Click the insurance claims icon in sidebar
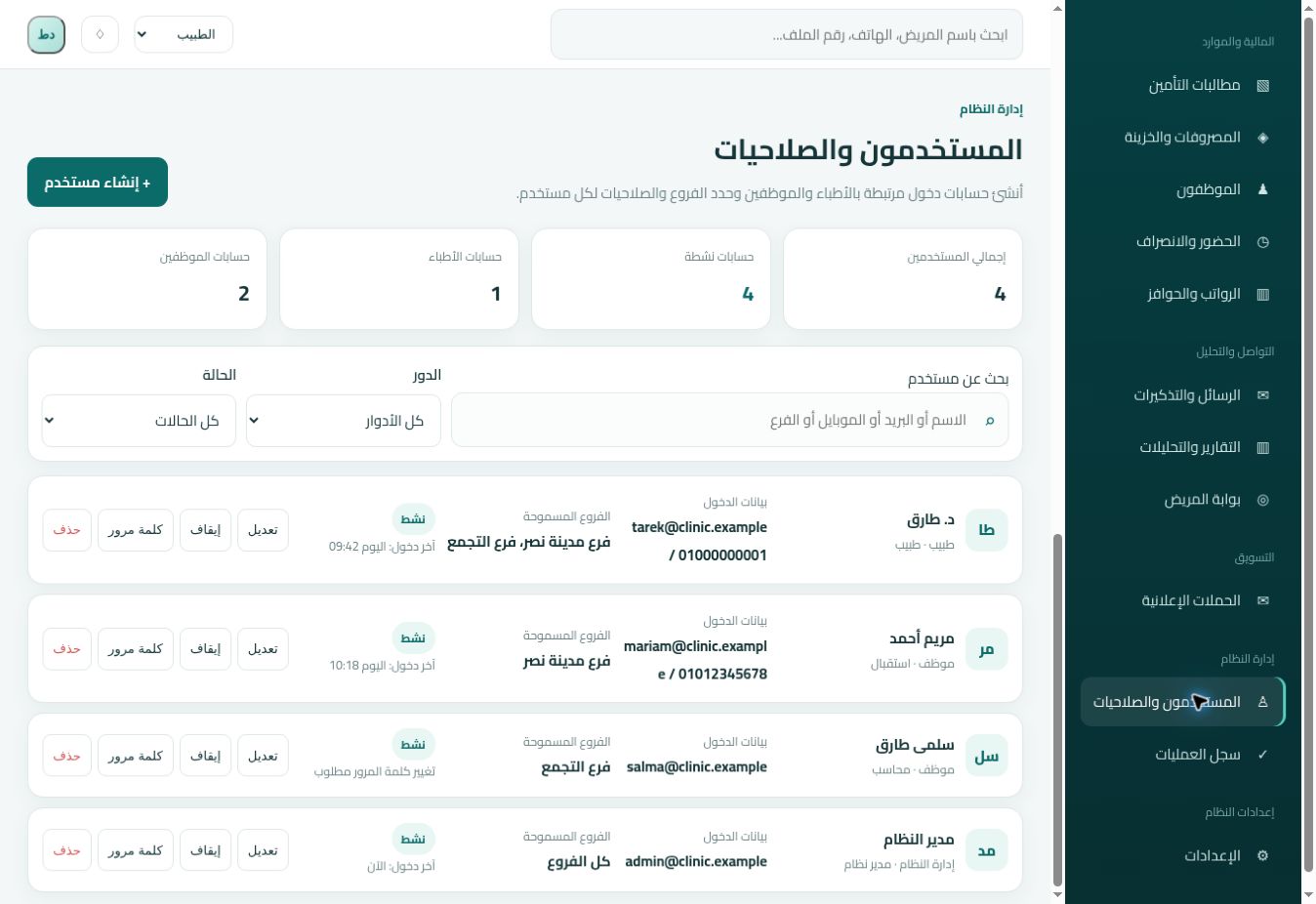 tap(1262, 85)
